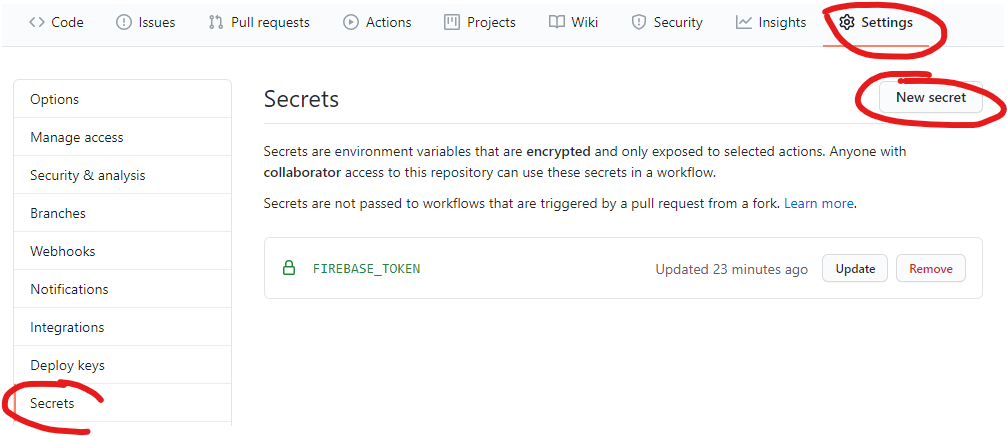Switch to the Pull requests tab
Image resolution: width=1007 pixels, height=436 pixels.
pos(268,22)
